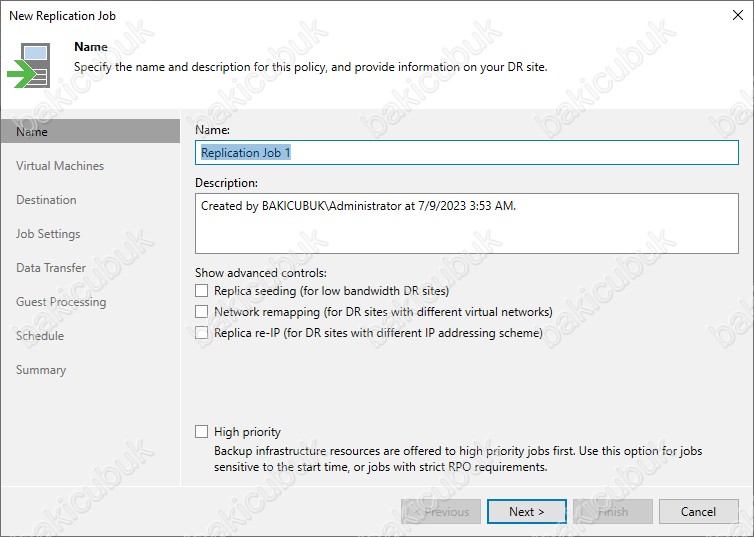Click inside the Description text box
754x537 pixels.
click(x=466, y=223)
